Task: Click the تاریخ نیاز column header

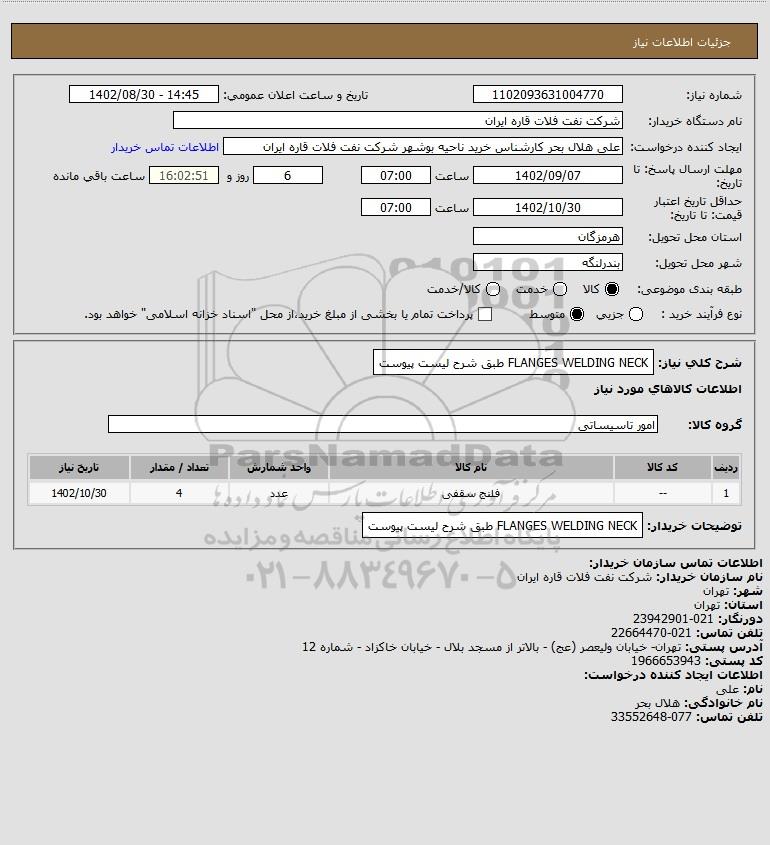Action: (79, 468)
